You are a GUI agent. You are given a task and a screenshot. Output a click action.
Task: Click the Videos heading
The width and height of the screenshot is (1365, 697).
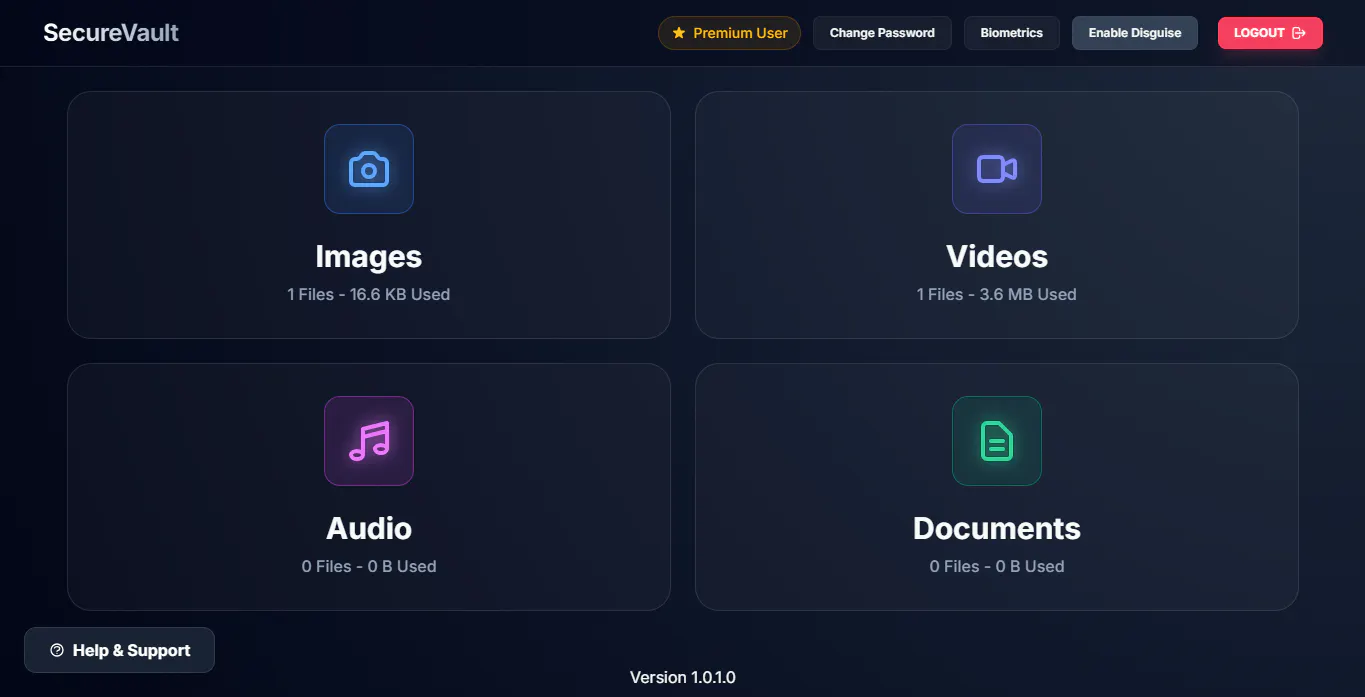[997, 256]
